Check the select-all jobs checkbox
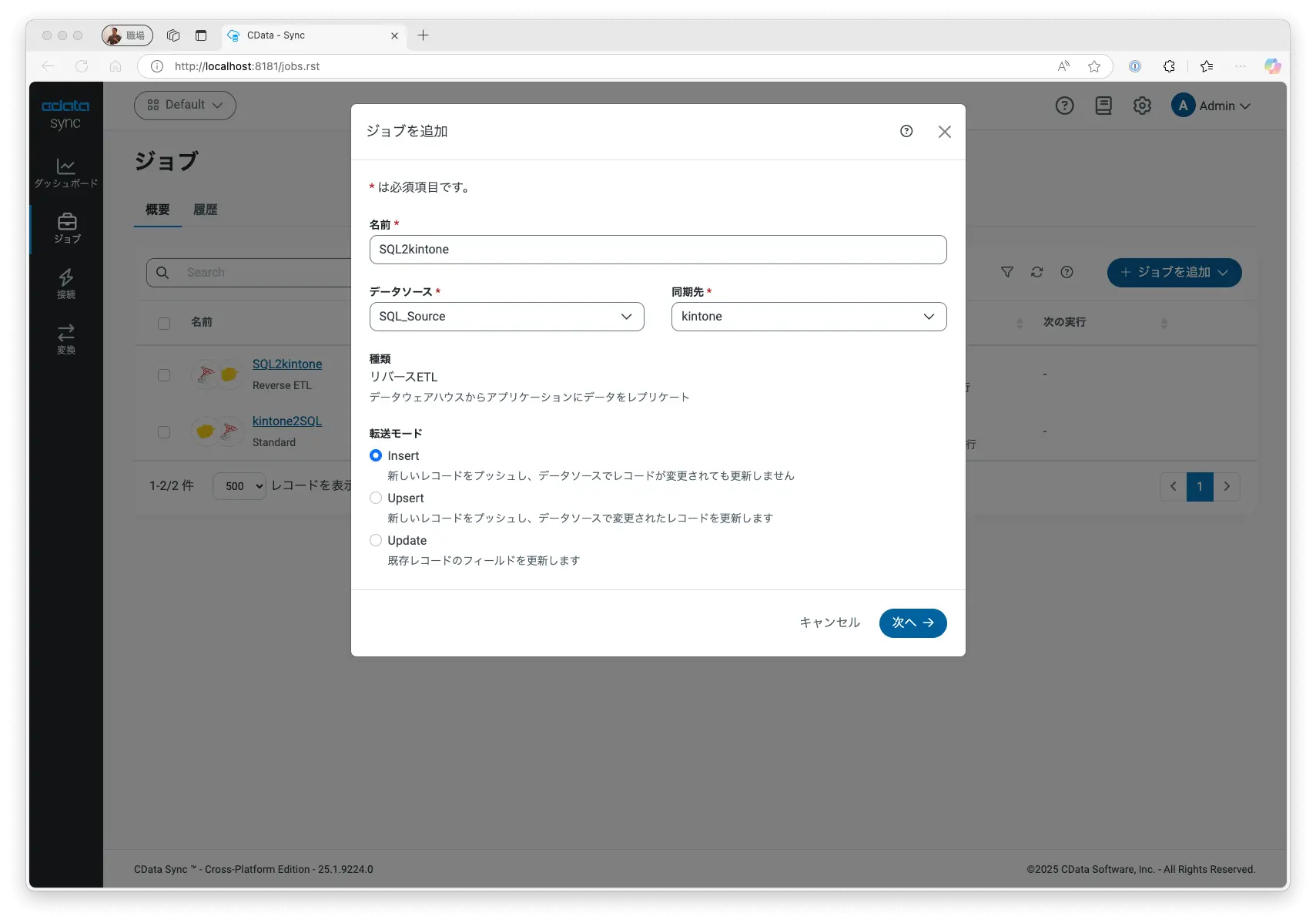The image size is (1316, 923). [x=164, y=323]
